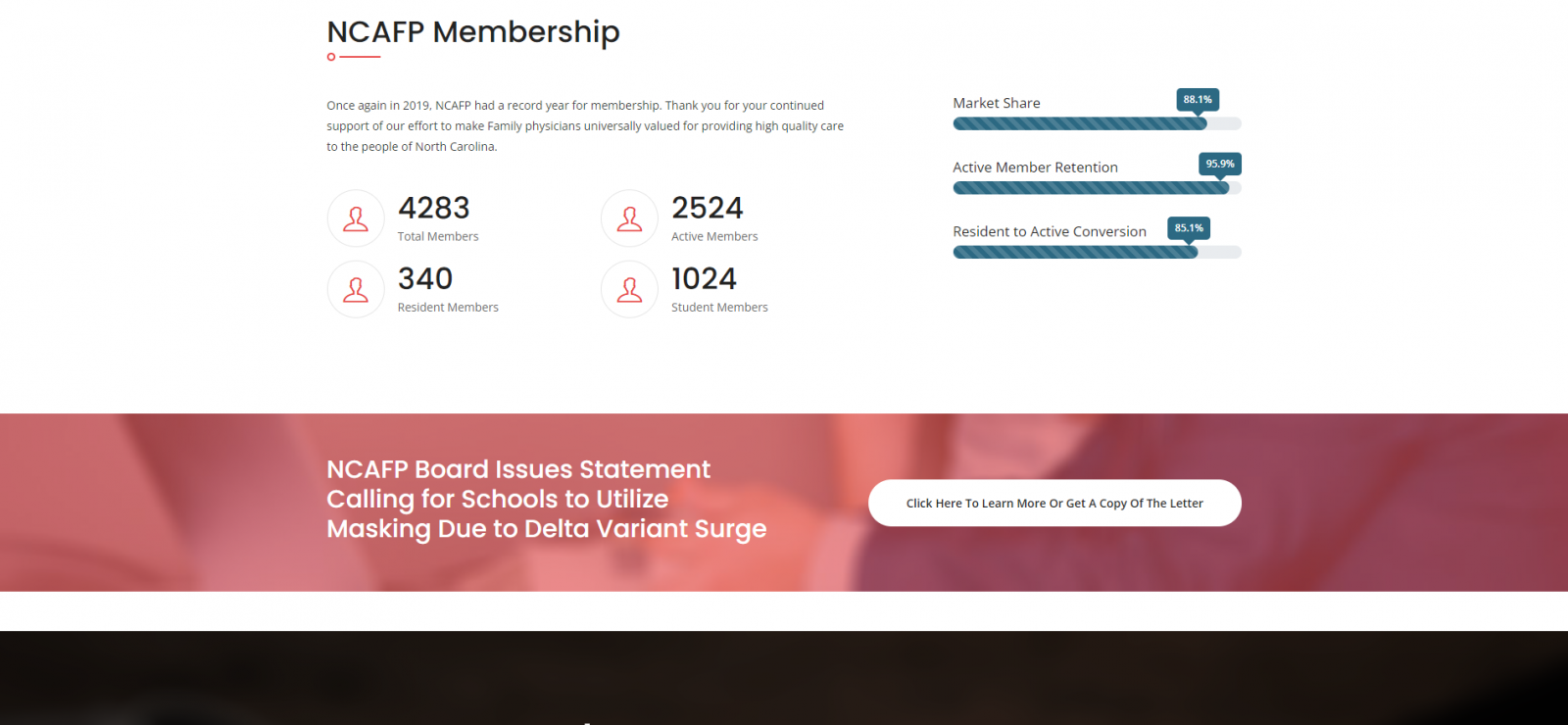Screen dimensions: 1568x725
Task: Click the 340 resident members number
Action: [425, 278]
